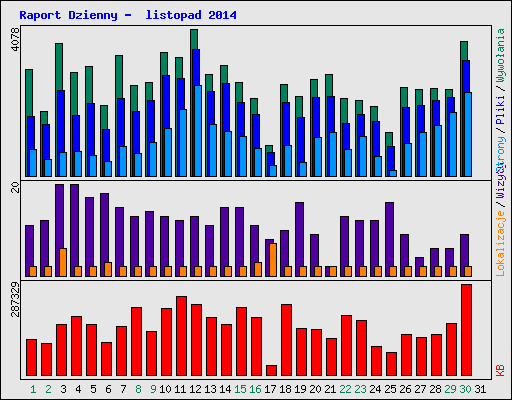
Task: Click the day 15 label on the x-axis
Action: tap(240, 389)
